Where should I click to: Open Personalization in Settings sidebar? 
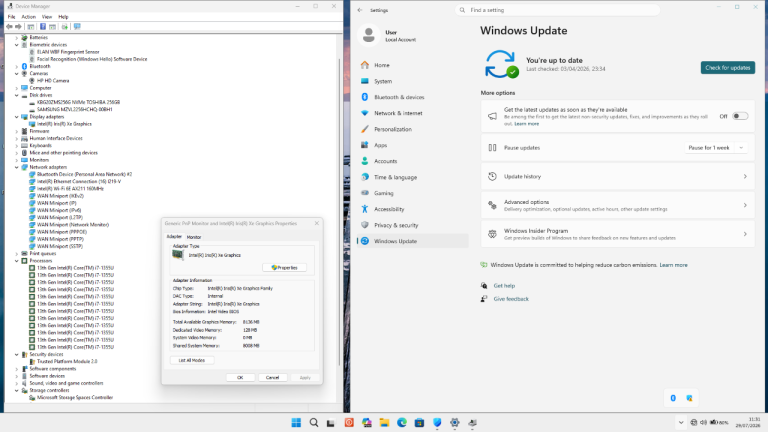point(412,129)
